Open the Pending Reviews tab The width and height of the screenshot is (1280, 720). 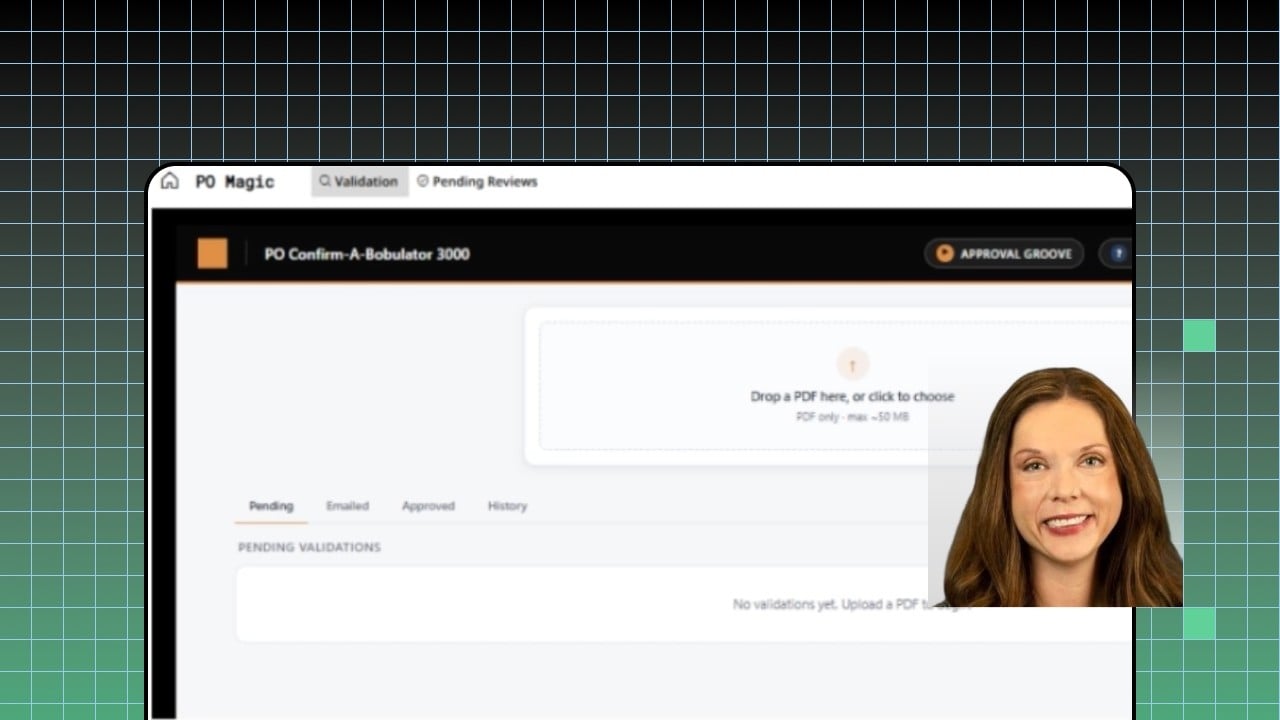(x=477, y=181)
